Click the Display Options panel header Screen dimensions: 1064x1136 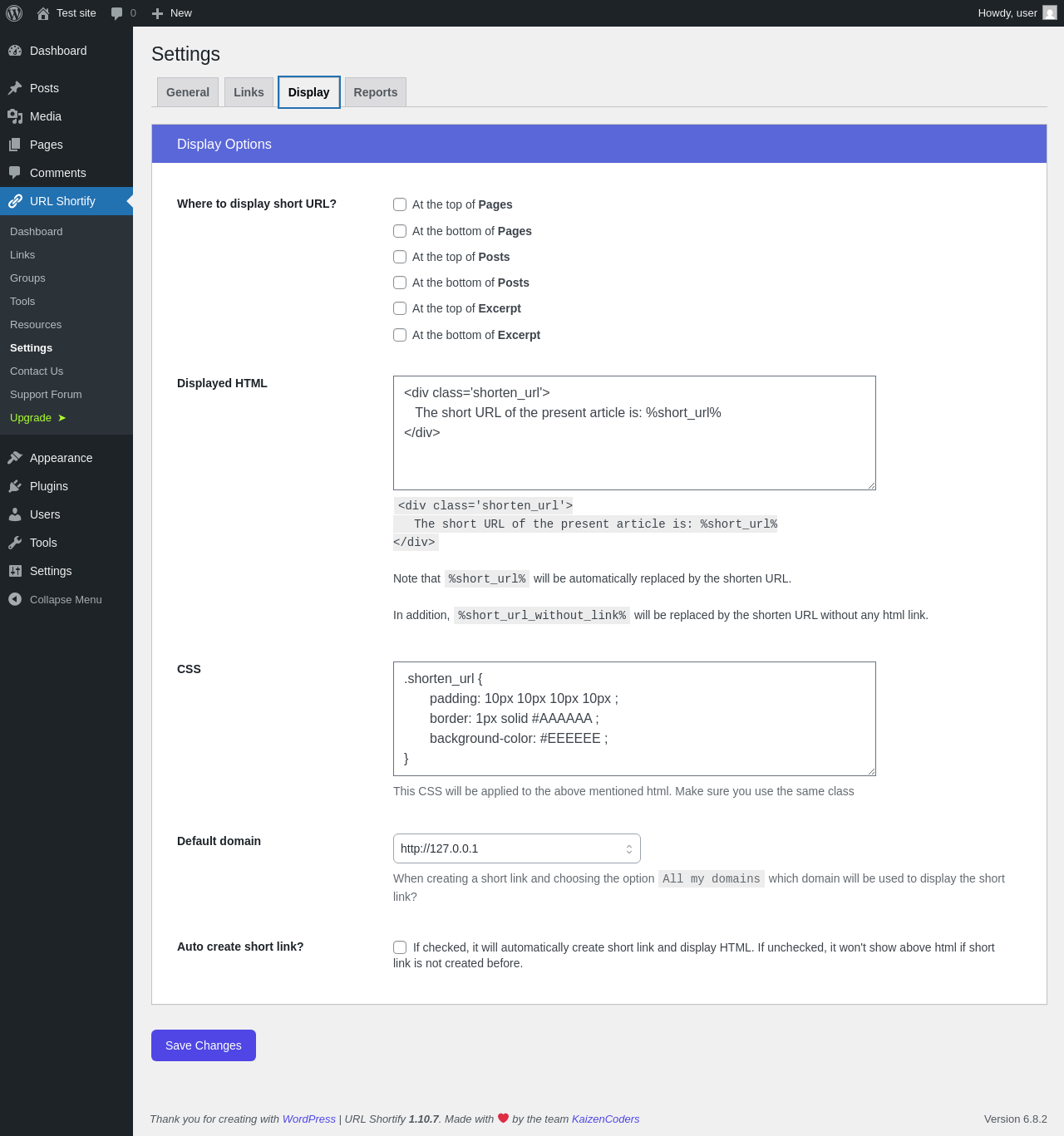(x=599, y=144)
